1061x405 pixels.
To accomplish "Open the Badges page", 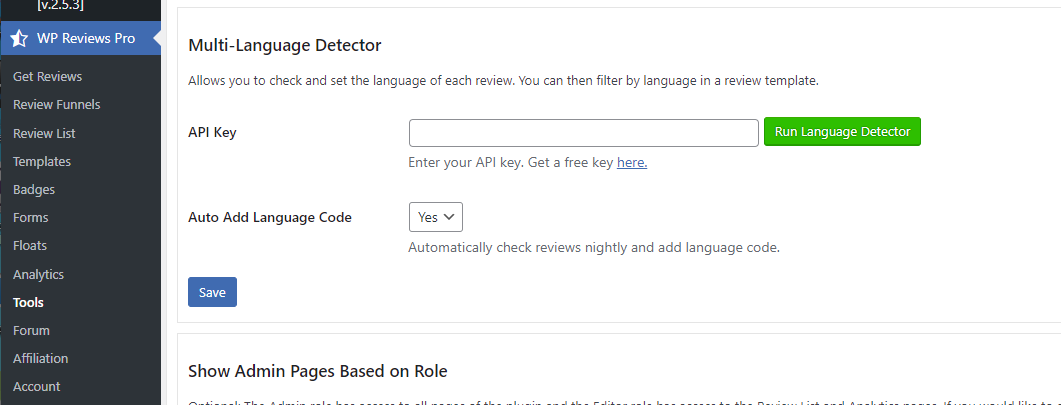I will tap(34, 189).
